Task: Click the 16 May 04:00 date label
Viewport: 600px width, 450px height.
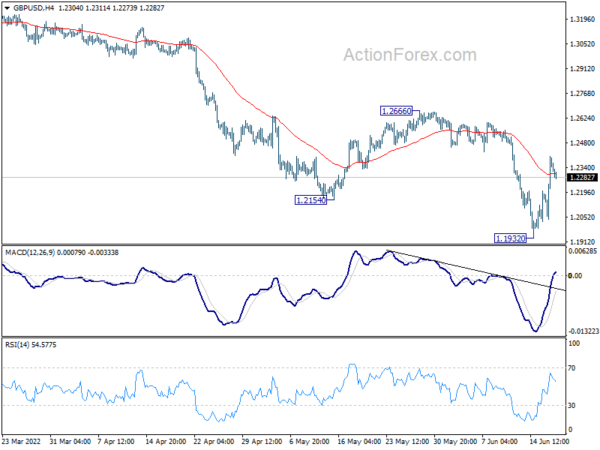Action: tap(359, 442)
